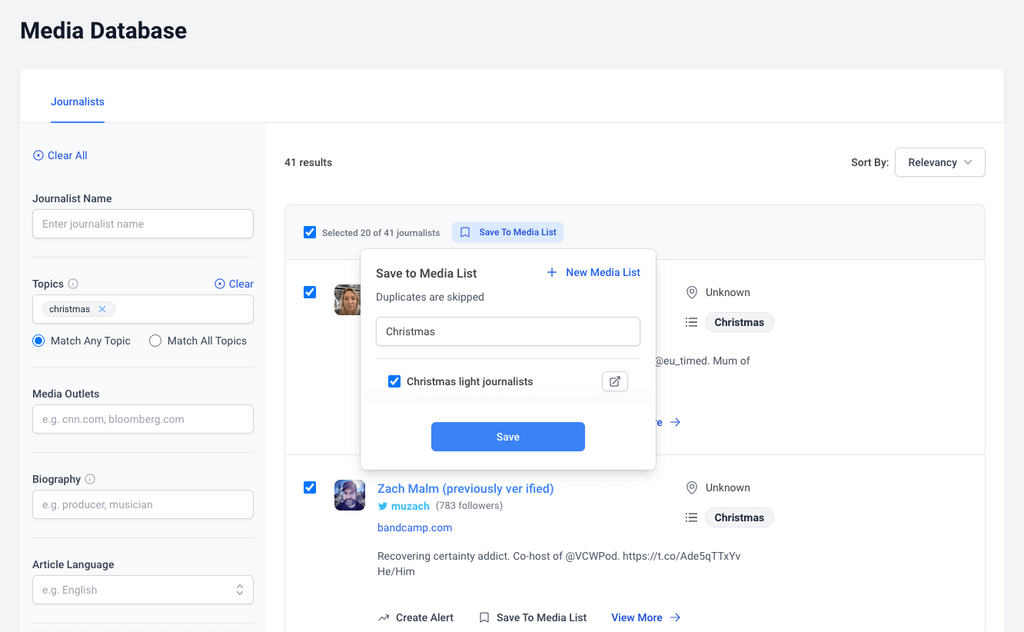Remove the christmas topic tag
Screen dimensions: 1024x632
(x=102, y=310)
